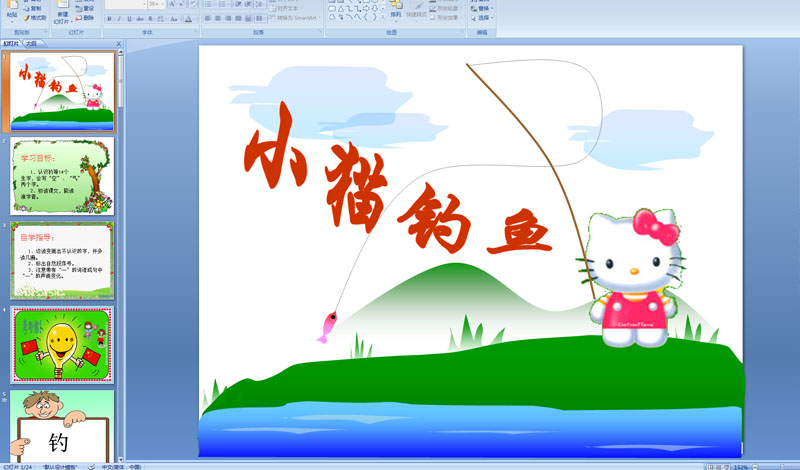
Task: Open Quick Styles (快速样式) gallery
Action: tap(416, 11)
